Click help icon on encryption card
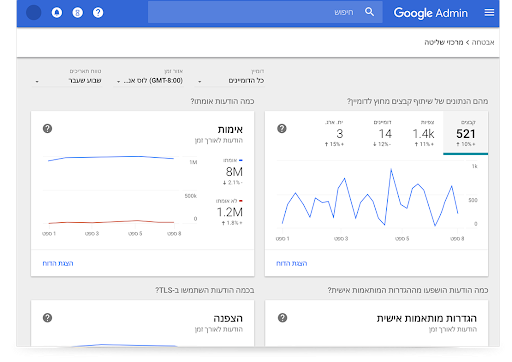 tap(47, 318)
